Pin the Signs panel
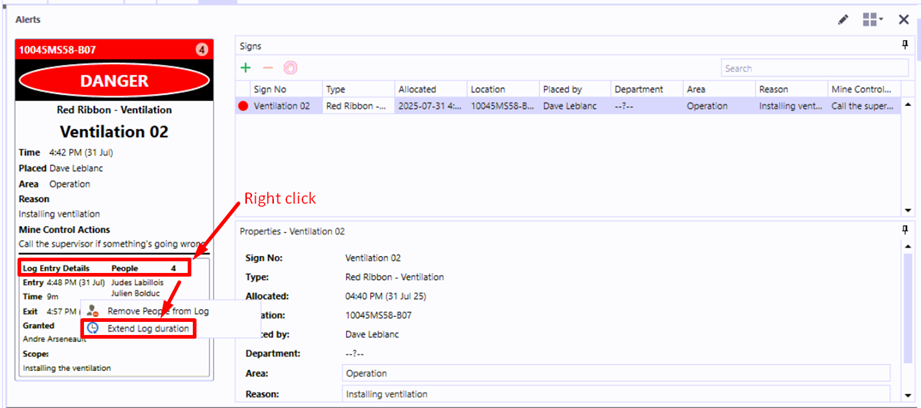 point(905,45)
